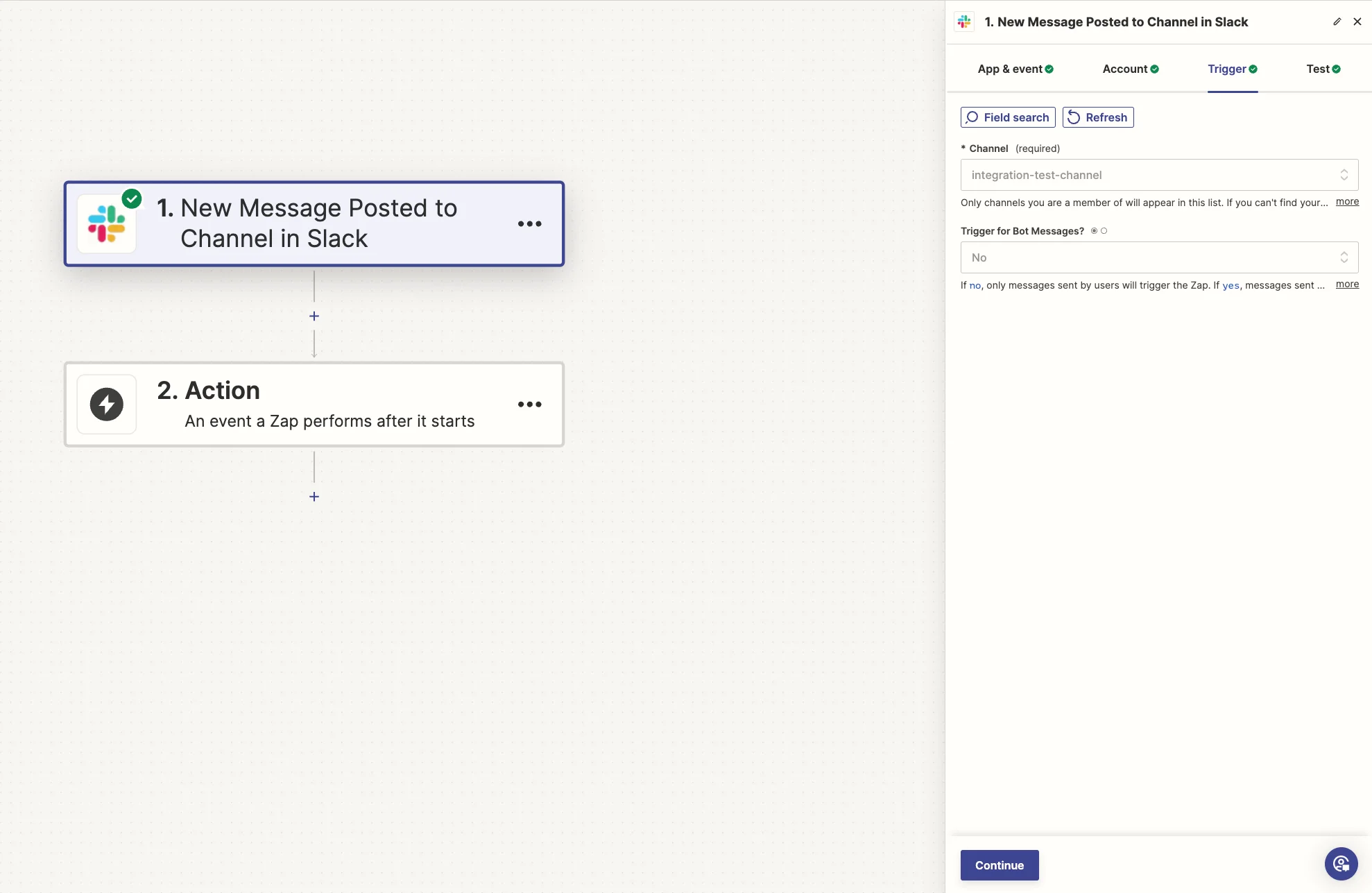Viewport: 1372px width, 893px height.
Task: Open the Trigger for Bot Messages dropdown
Action: tap(1159, 257)
